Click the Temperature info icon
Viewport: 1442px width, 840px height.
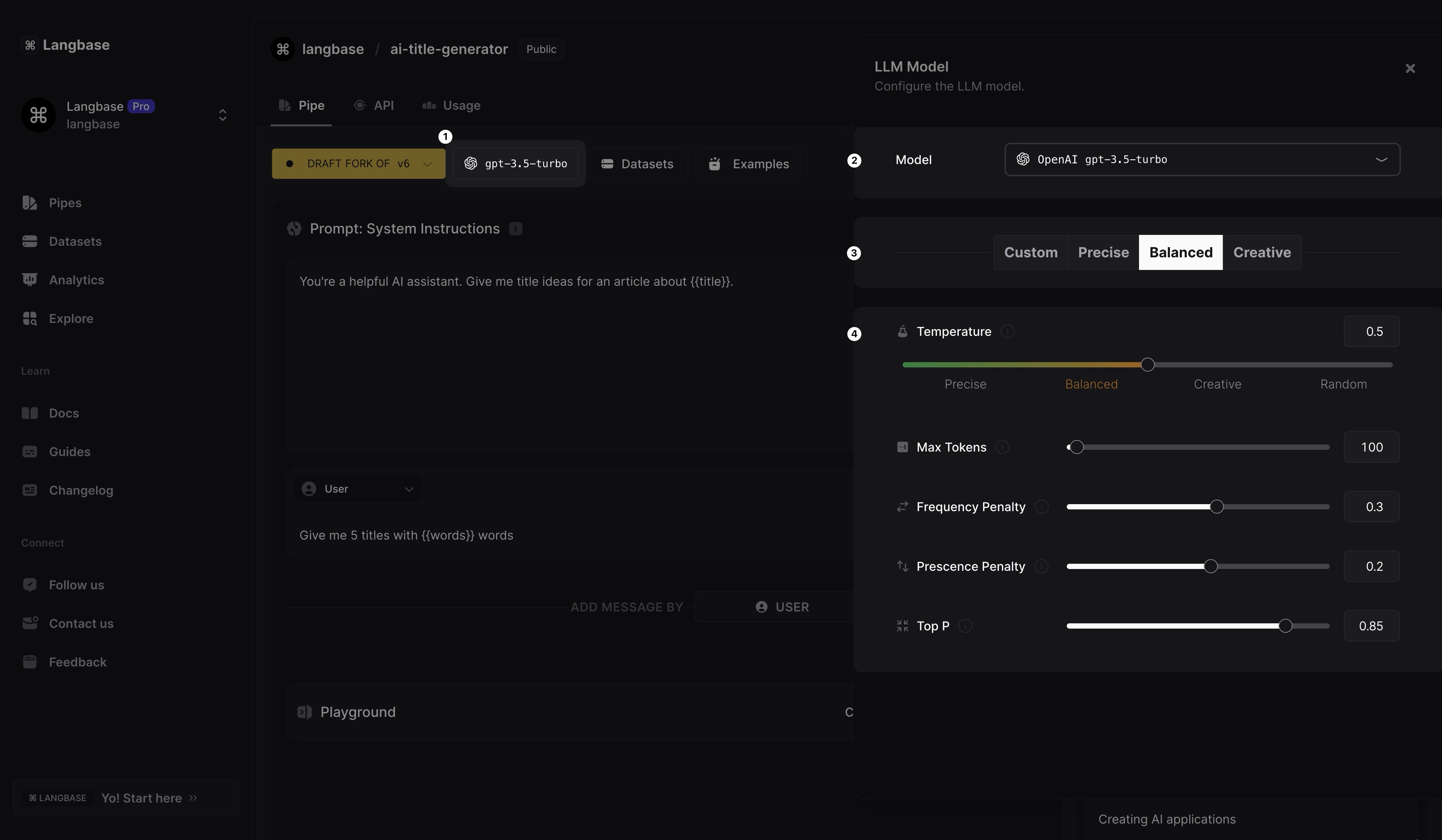(x=1007, y=332)
